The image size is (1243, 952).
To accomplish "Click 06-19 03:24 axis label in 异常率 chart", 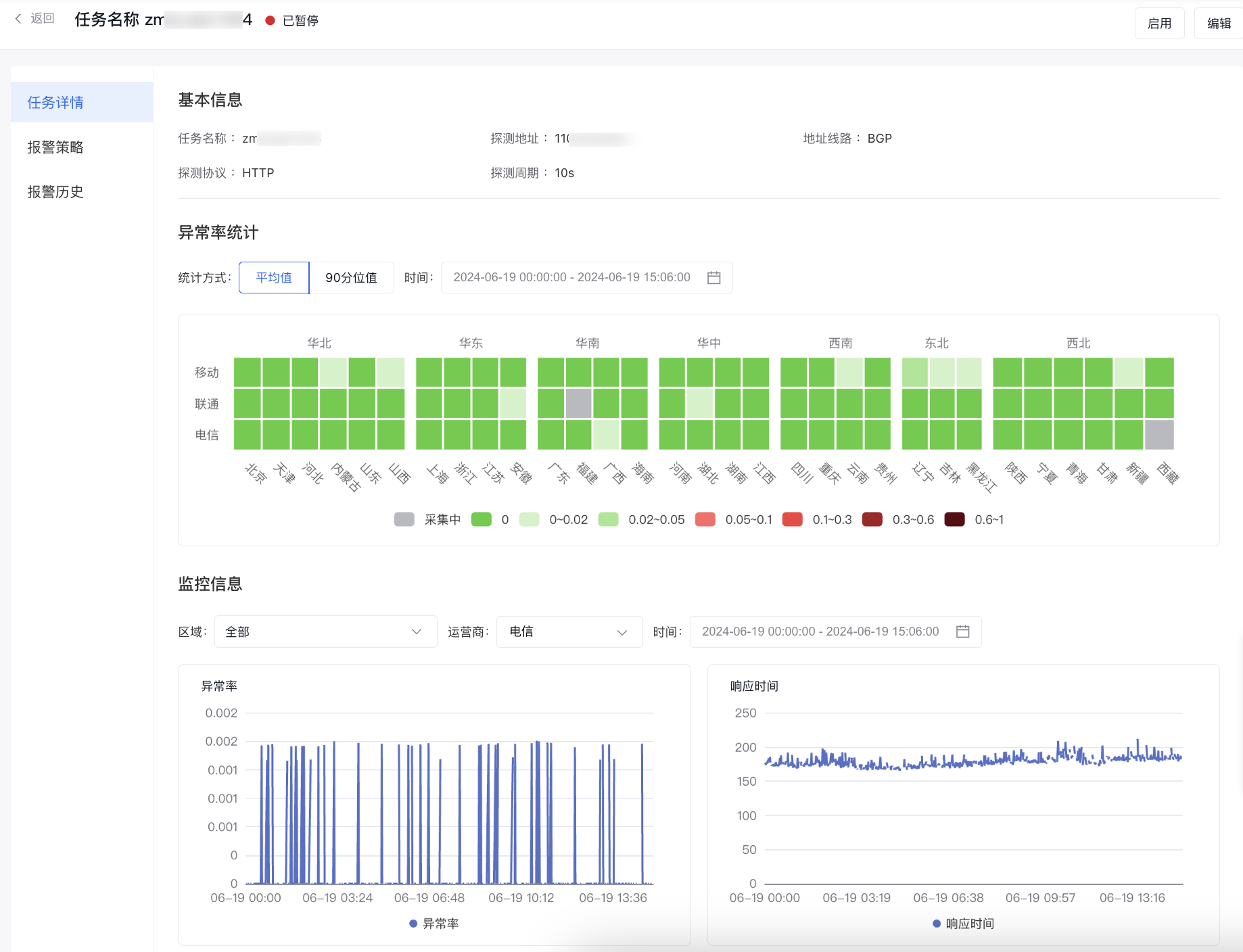I will click(x=337, y=898).
